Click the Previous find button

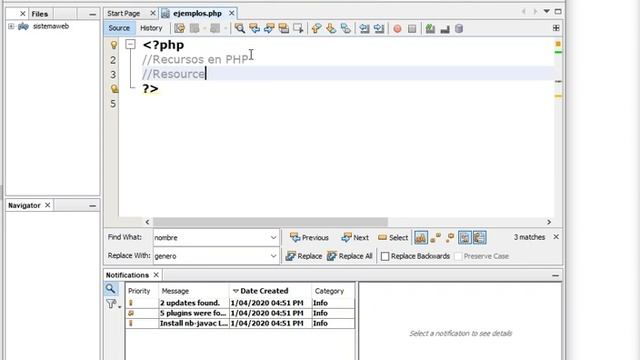(309, 238)
